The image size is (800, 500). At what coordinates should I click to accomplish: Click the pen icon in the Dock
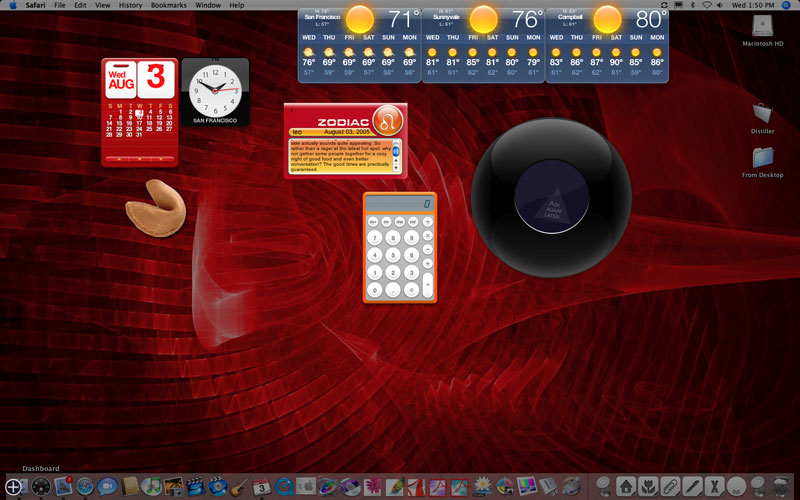692,486
